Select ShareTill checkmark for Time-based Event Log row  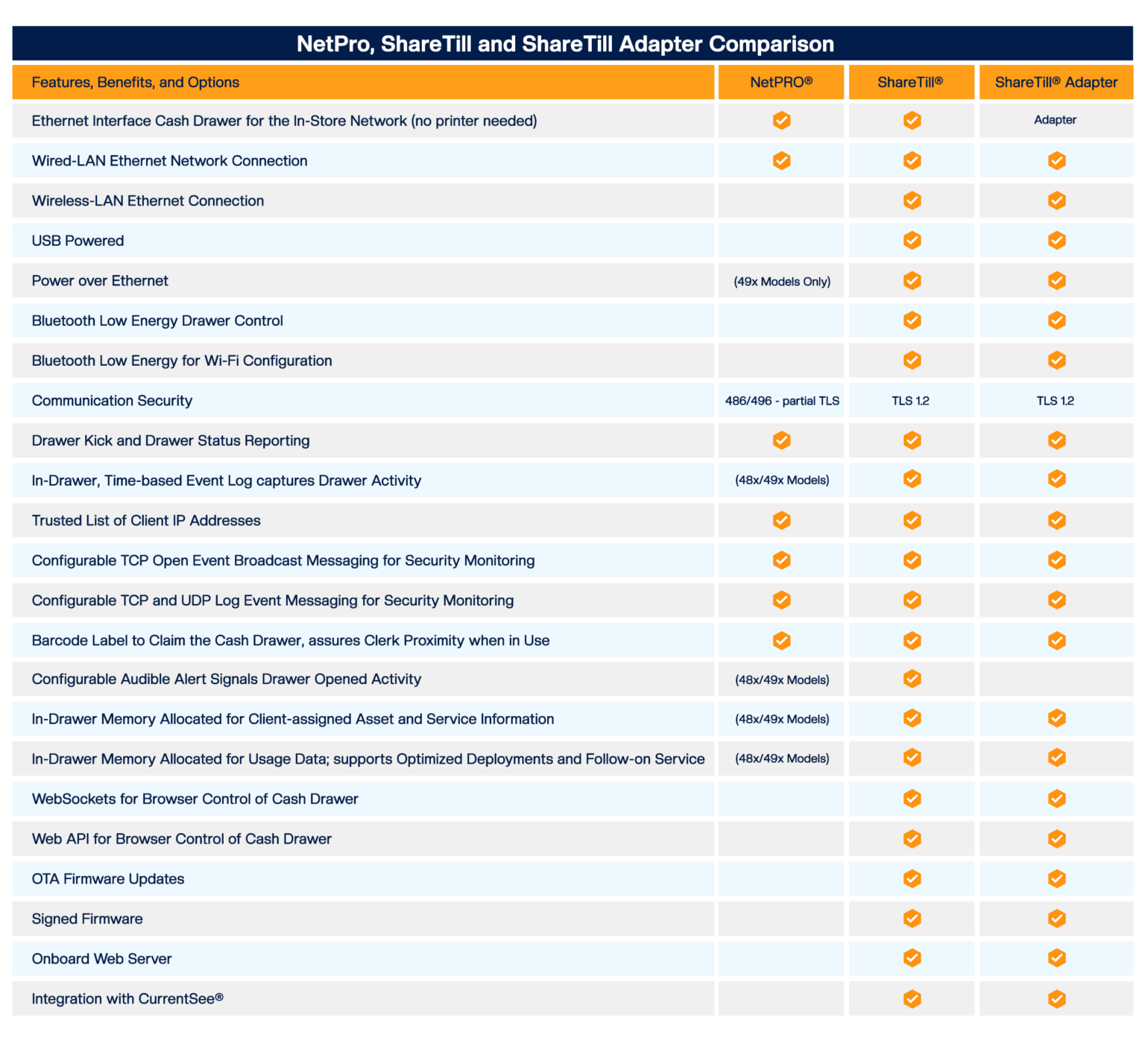(x=912, y=480)
